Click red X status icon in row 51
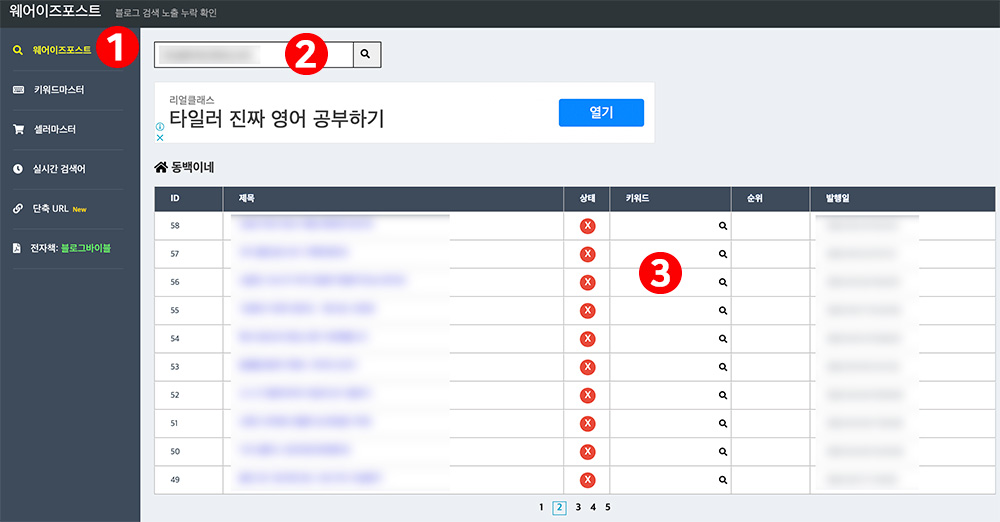Image resolution: width=1000 pixels, height=522 pixels. click(587, 423)
